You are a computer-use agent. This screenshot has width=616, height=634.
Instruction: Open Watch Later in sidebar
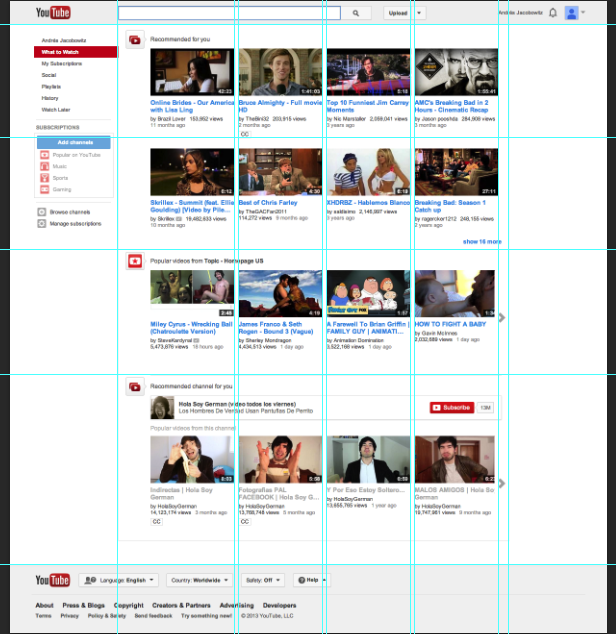(x=56, y=110)
